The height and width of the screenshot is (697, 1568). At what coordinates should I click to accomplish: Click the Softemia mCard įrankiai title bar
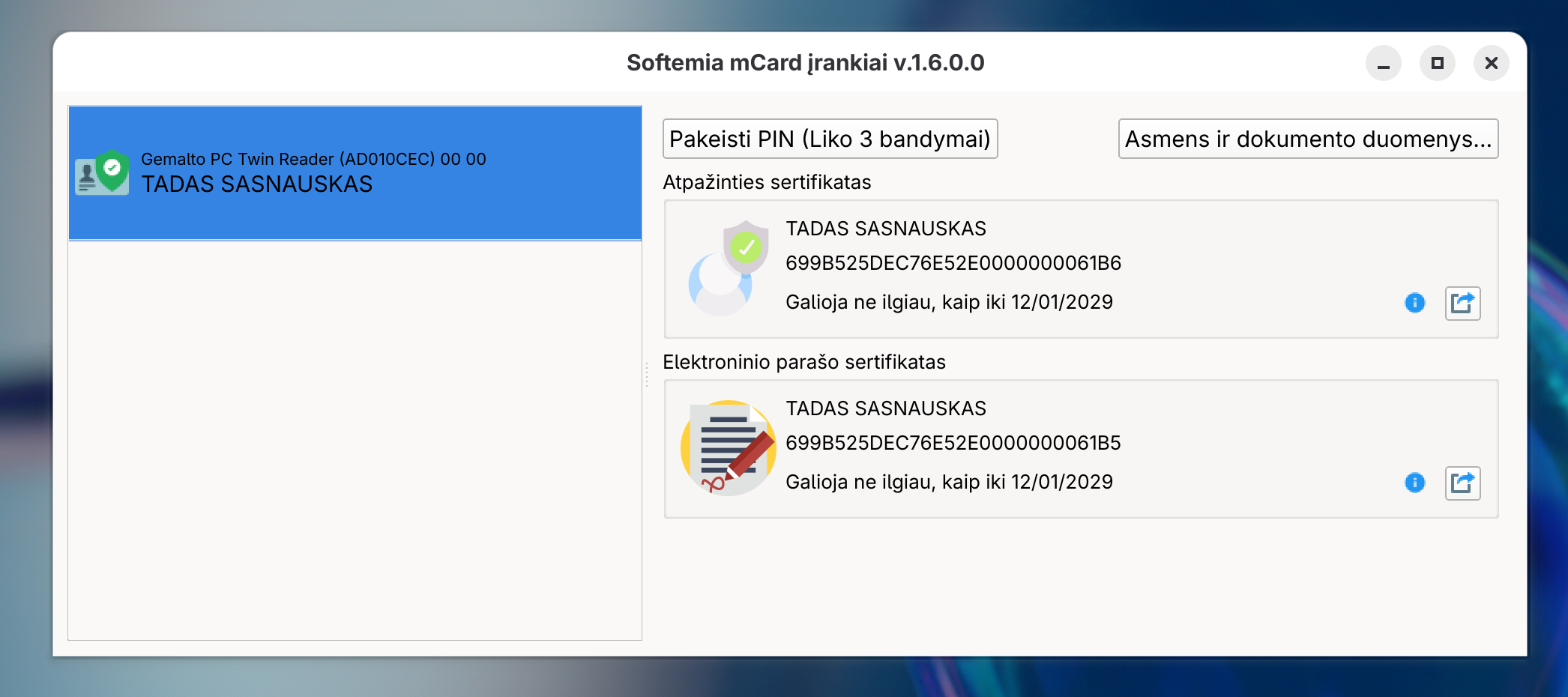804,63
